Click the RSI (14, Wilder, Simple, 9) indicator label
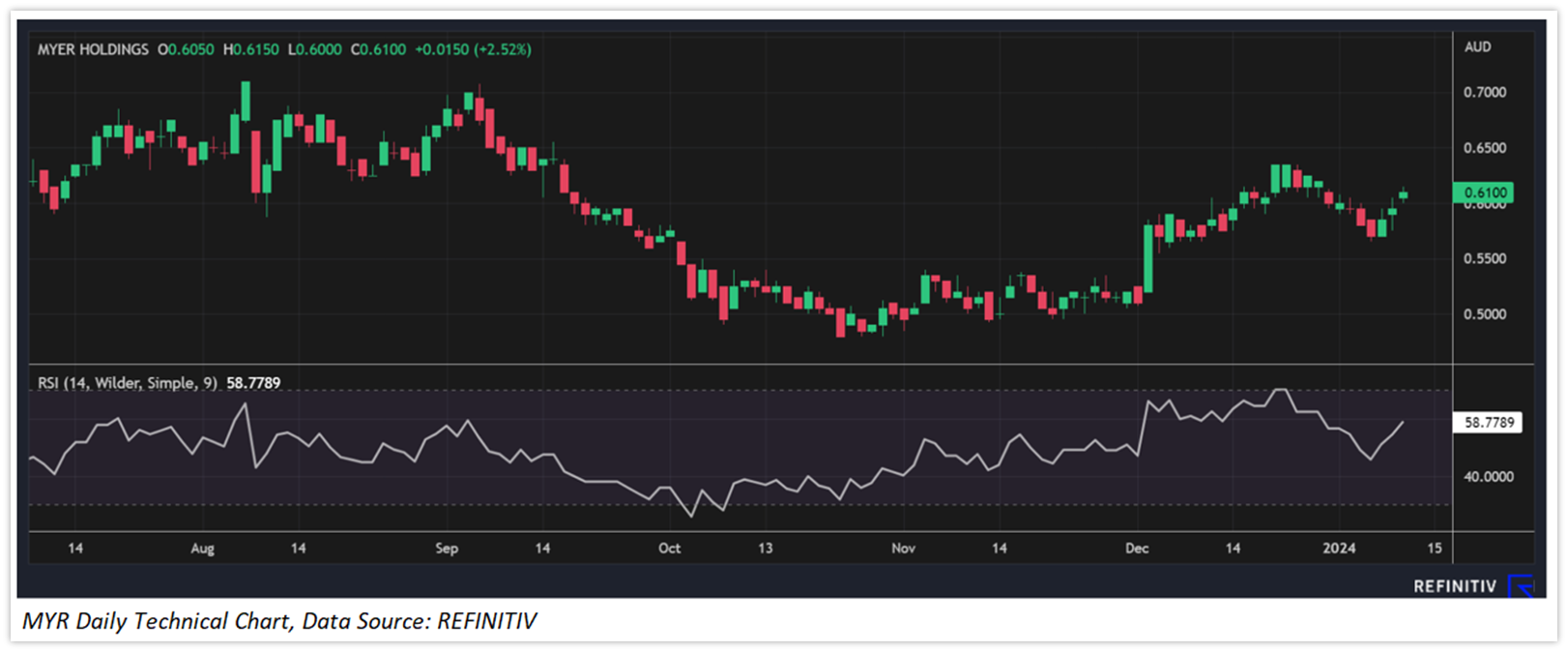 tap(127, 383)
